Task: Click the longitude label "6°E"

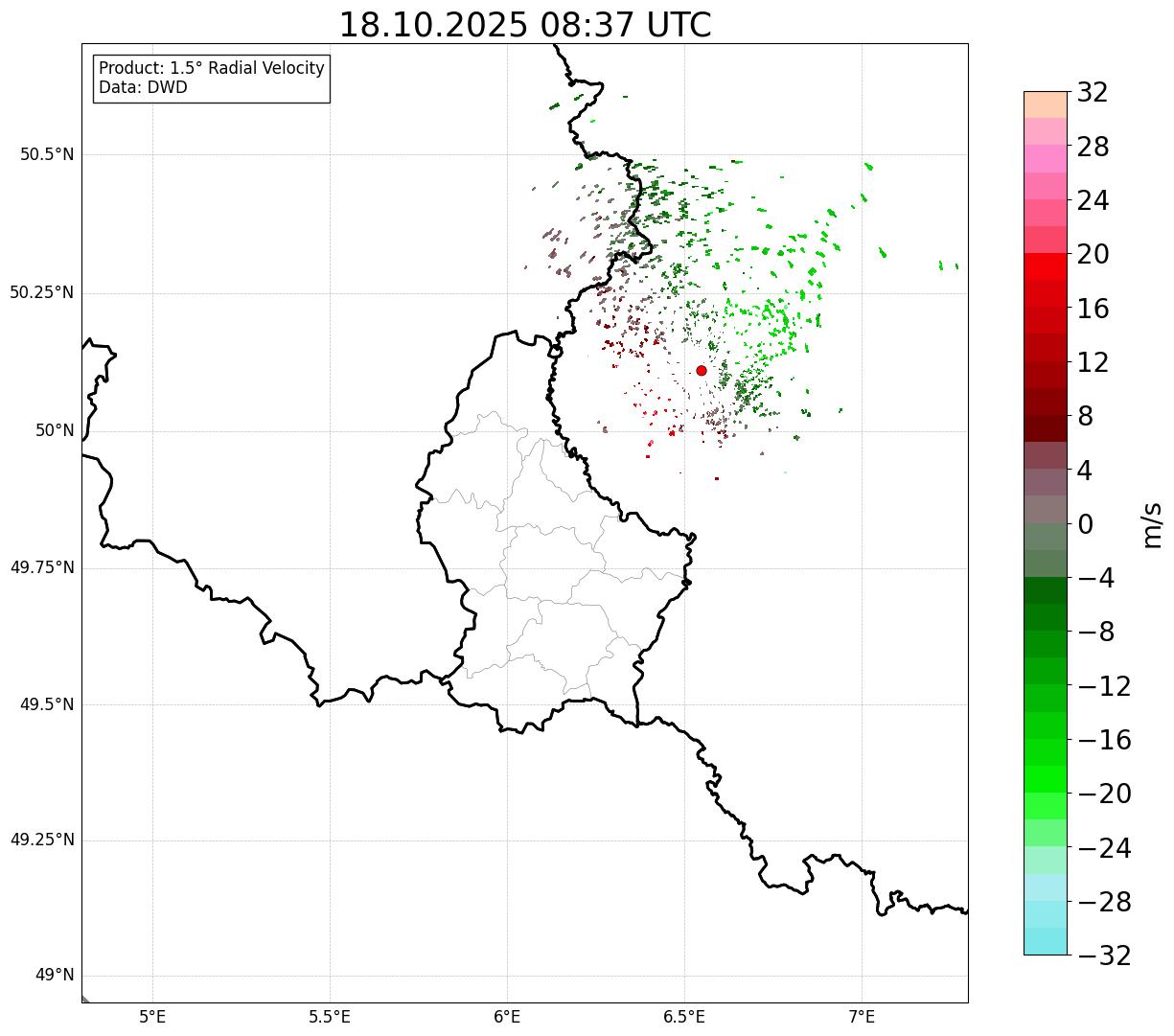Action: pos(507,1017)
